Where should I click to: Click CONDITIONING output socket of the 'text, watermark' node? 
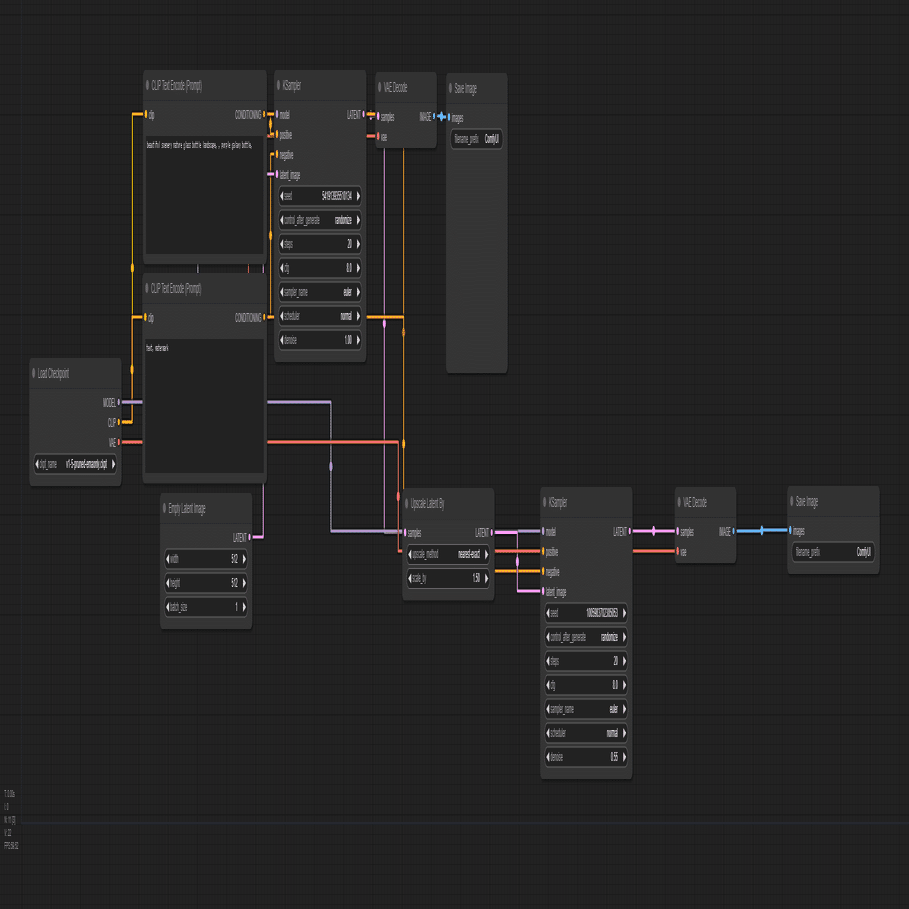264,317
